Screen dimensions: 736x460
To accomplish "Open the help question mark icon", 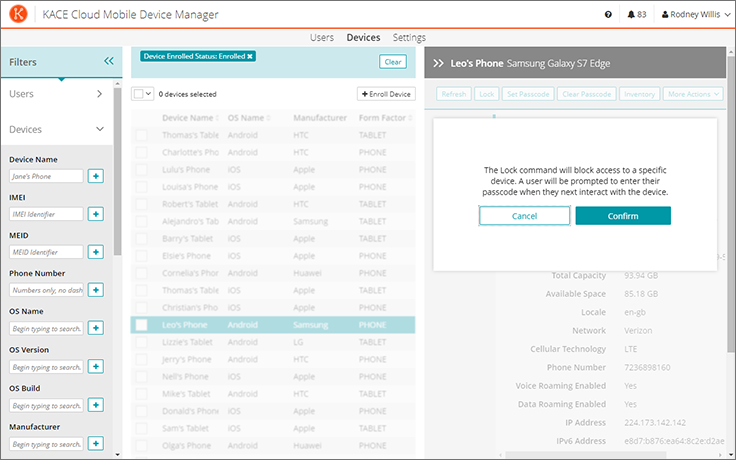I will (x=608, y=15).
